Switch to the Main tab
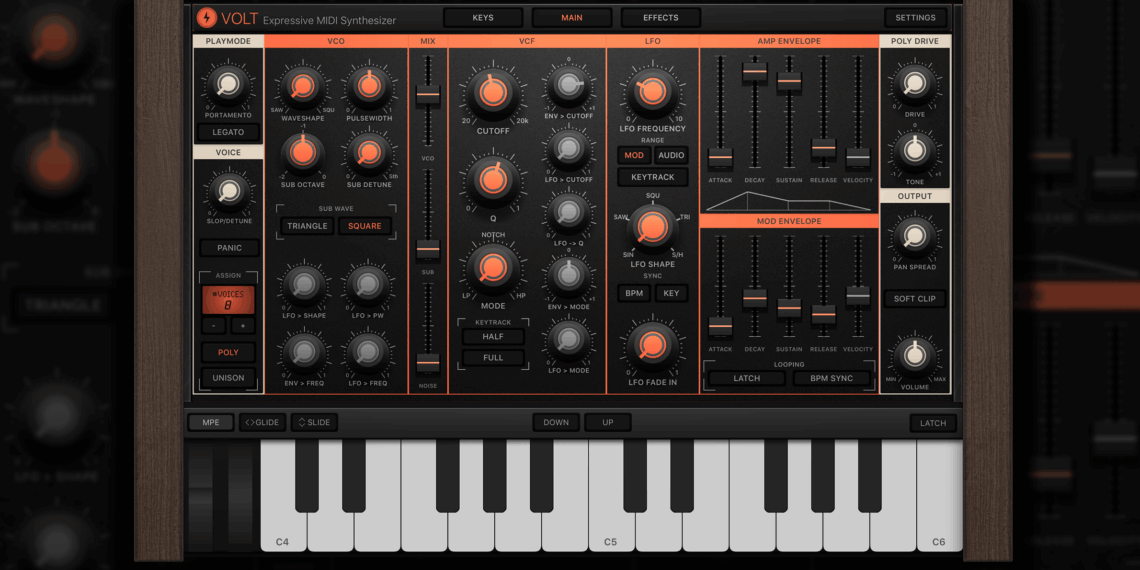This screenshot has height=570, width=1140. point(571,18)
